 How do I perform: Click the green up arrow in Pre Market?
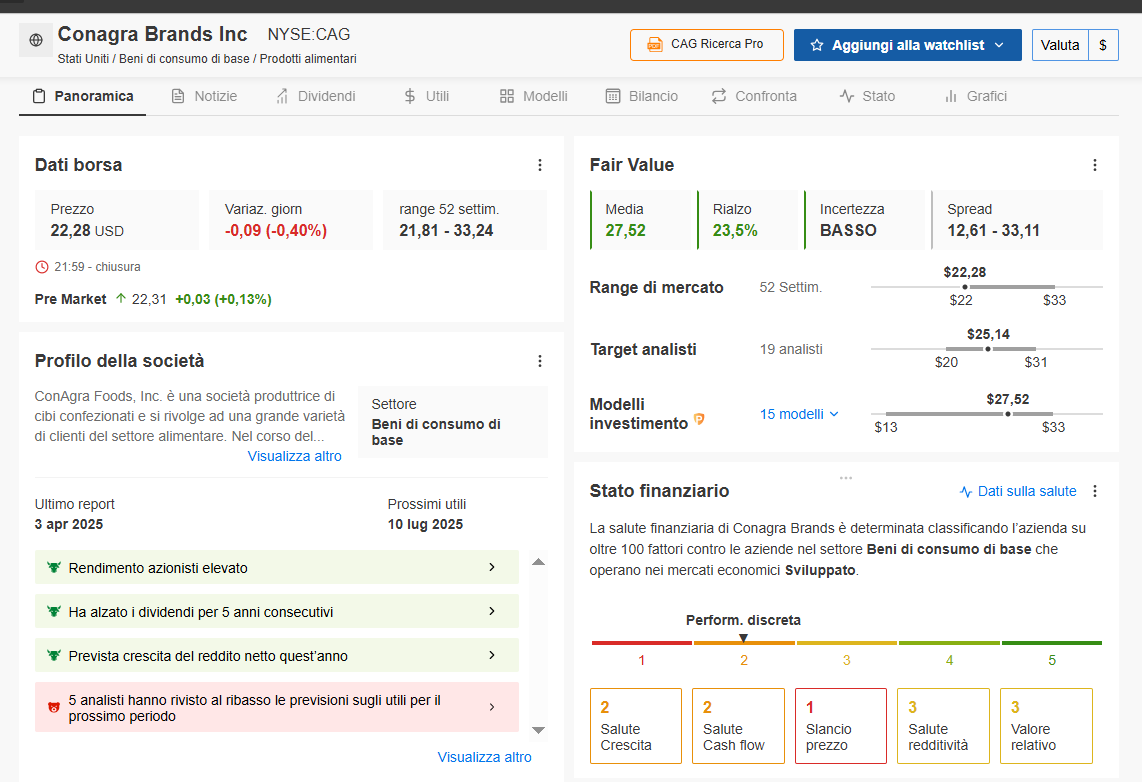coord(121,299)
